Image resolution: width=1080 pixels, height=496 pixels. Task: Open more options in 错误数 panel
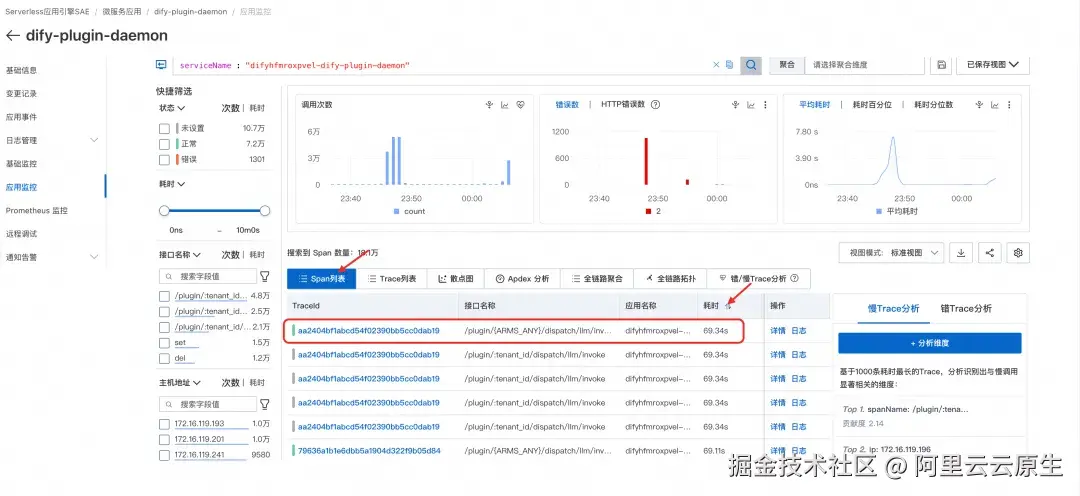[x=765, y=105]
